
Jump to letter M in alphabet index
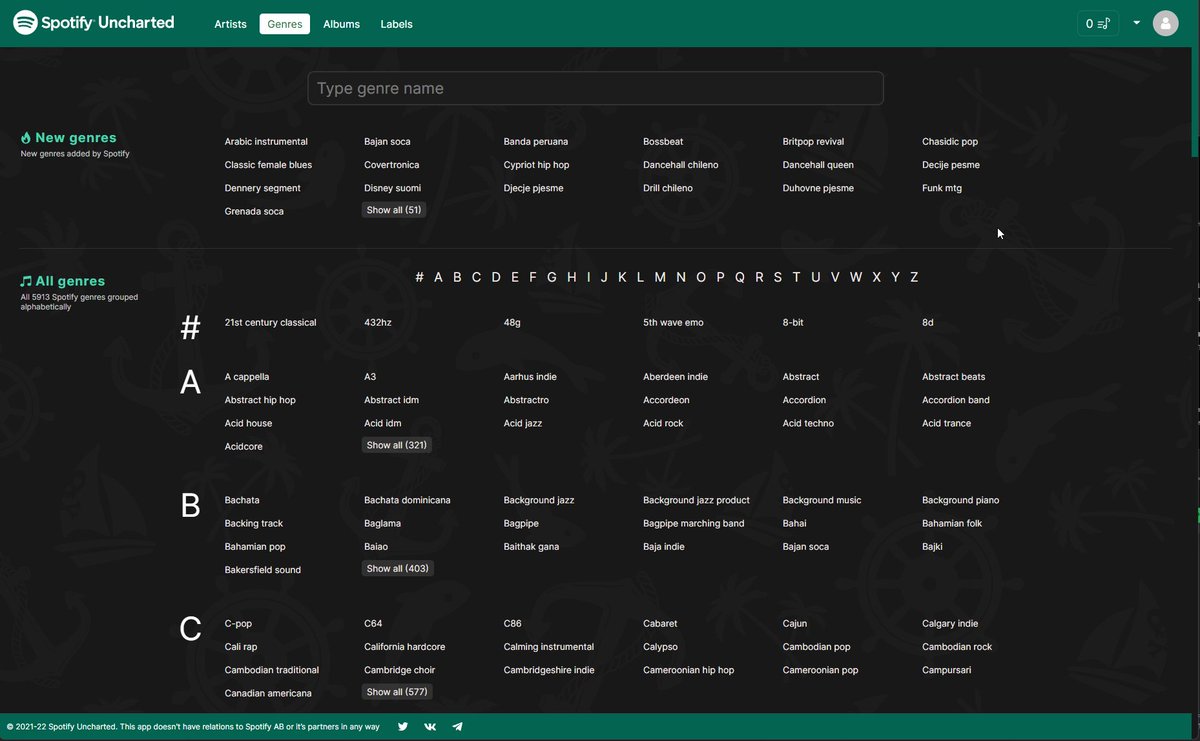[660, 277]
